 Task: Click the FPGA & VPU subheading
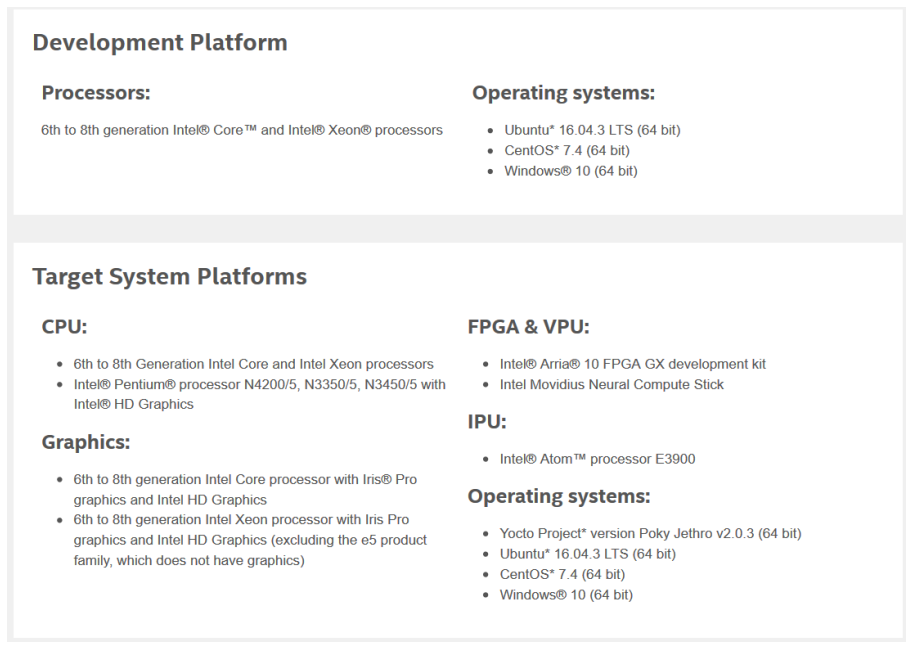pos(528,327)
